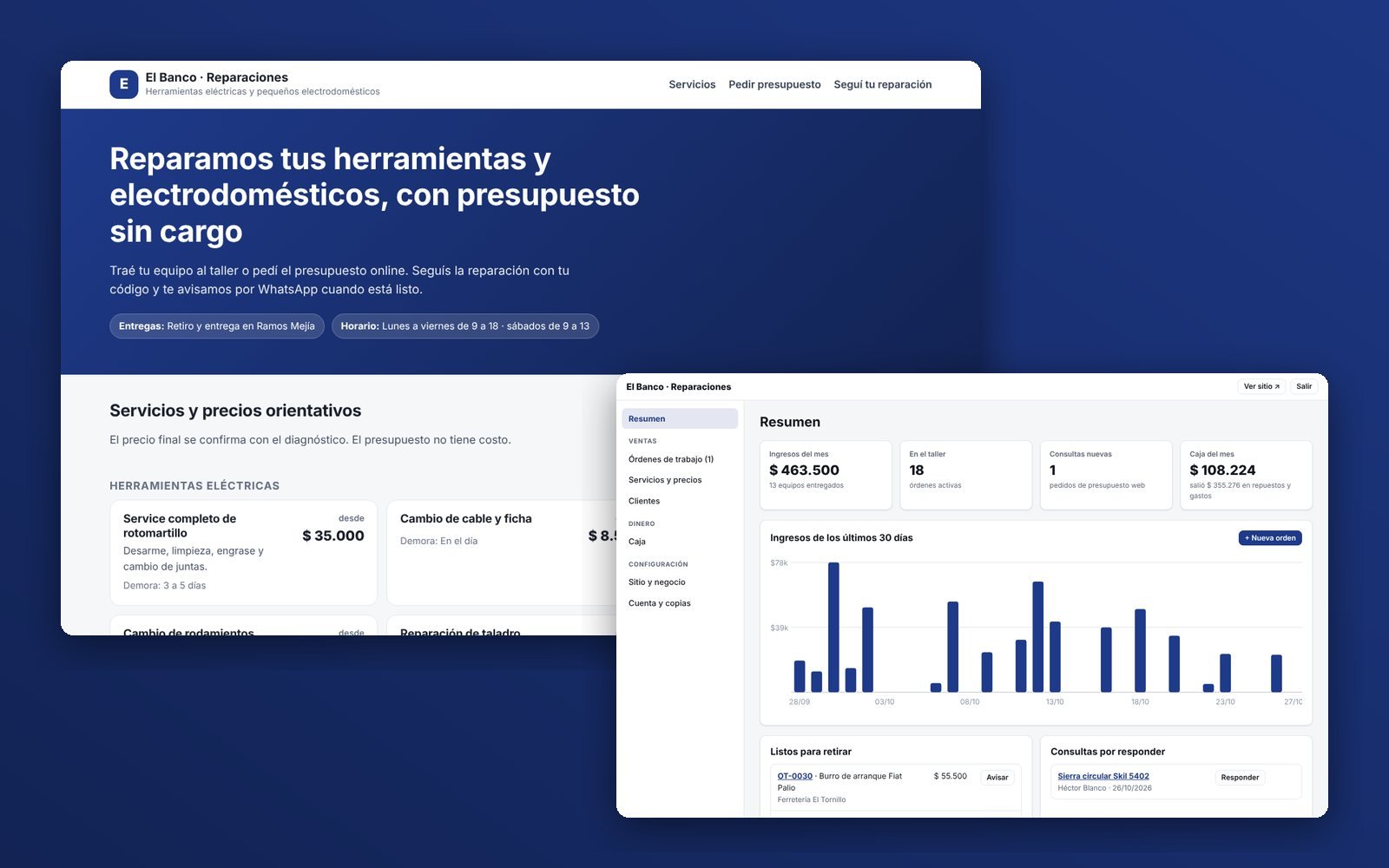Click the En el taller card
The image size is (1389, 868).
[x=966, y=475]
